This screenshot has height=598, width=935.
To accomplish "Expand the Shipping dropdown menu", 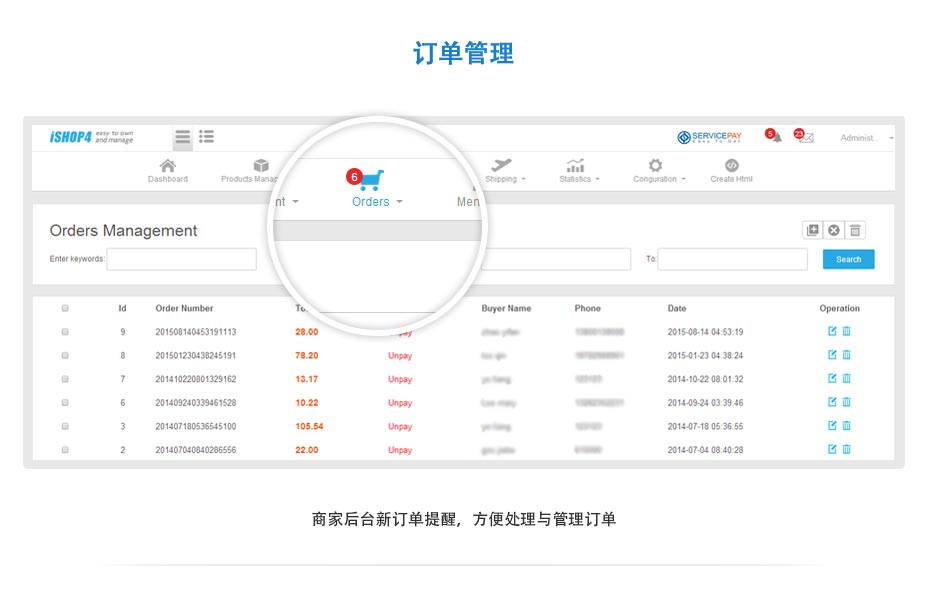I will [x=504, y=170].
